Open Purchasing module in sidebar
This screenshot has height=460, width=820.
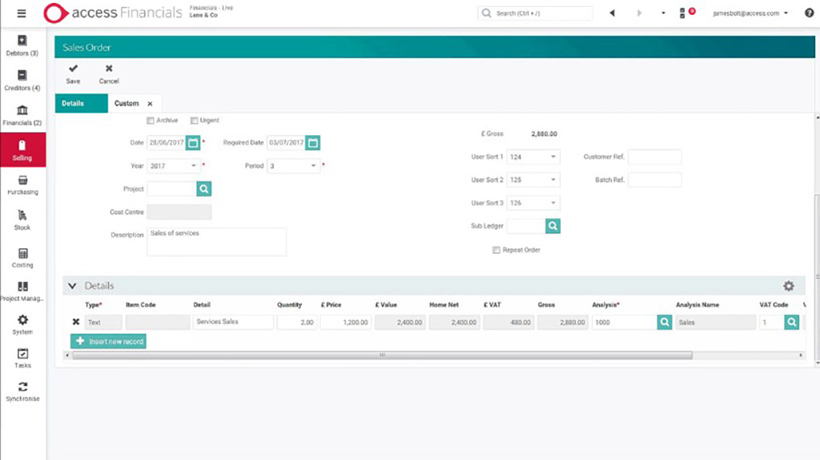(x=22, y=185)
